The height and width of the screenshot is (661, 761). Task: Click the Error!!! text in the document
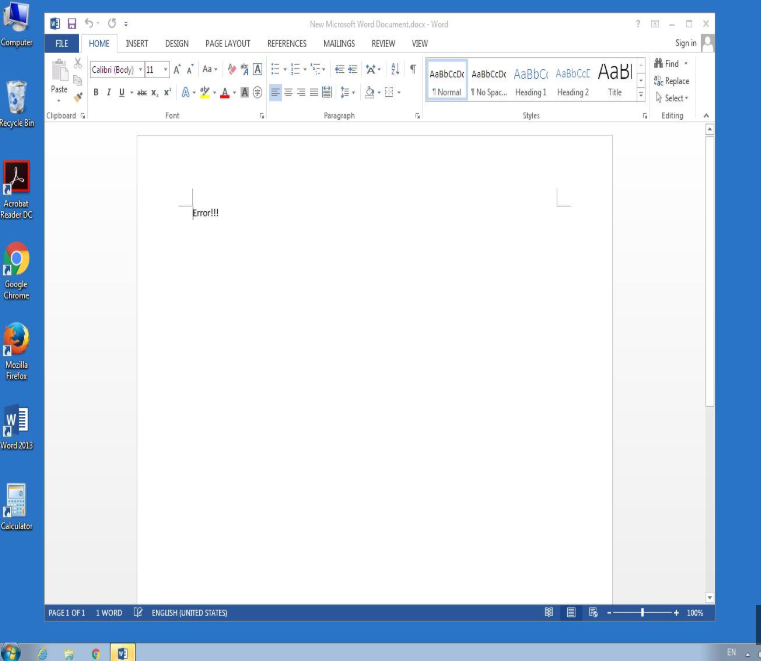click(205, 213)
